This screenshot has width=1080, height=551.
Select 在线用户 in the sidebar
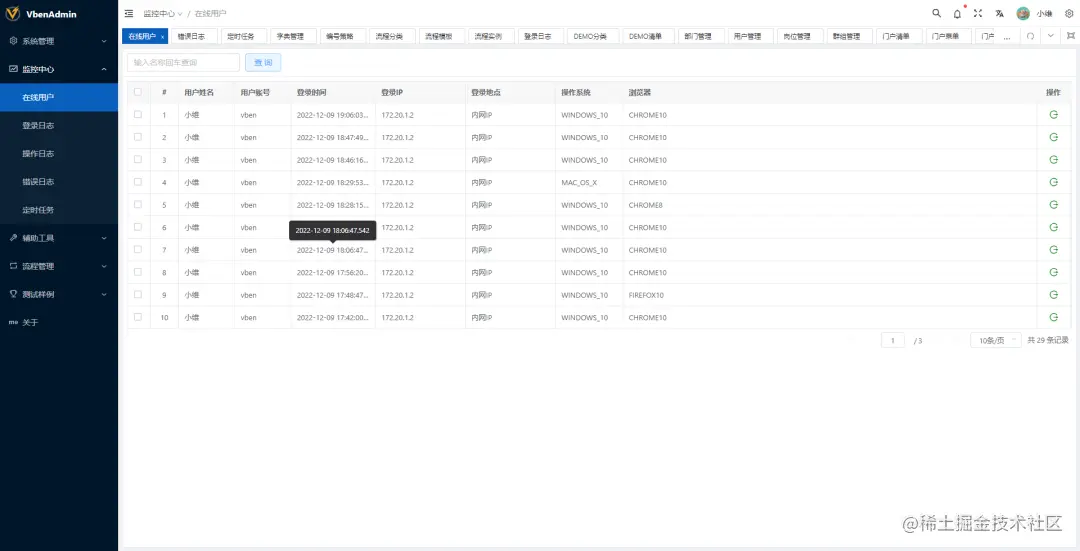(59, 97)
